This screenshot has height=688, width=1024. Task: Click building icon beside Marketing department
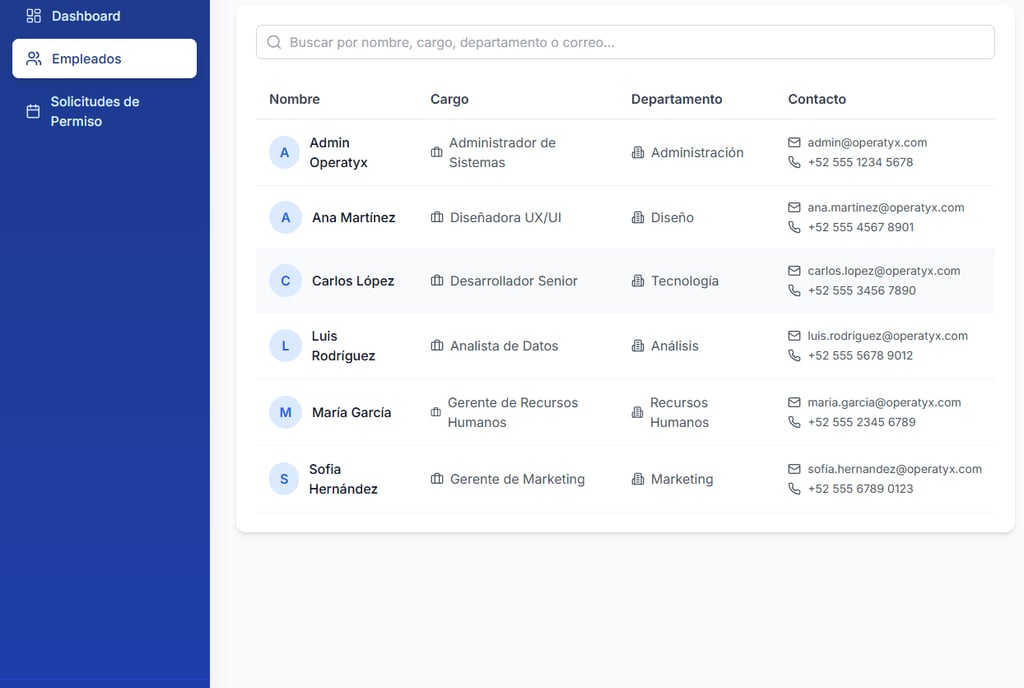click(x=638, y=479)
